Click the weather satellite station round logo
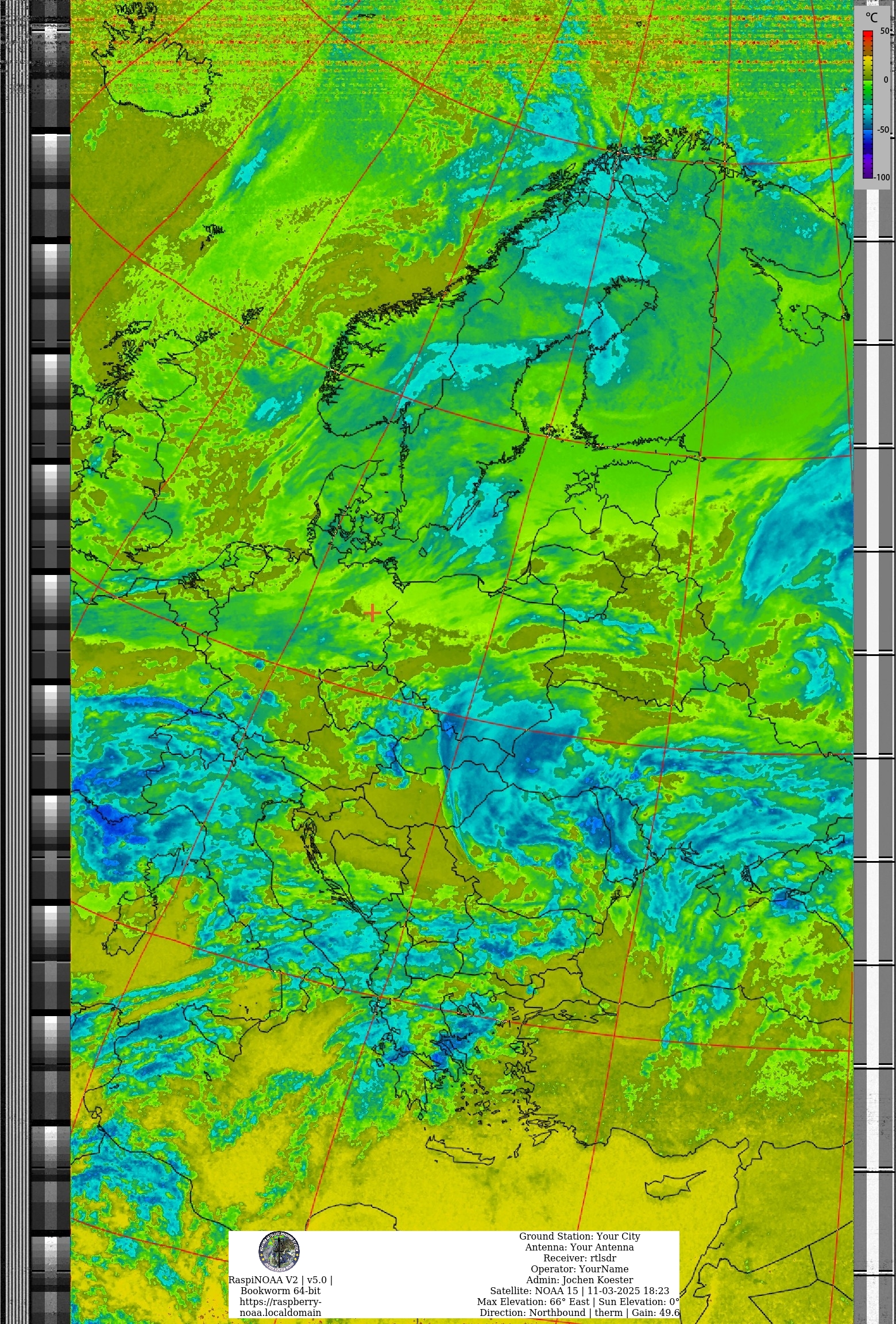This screenshot has height=1324, width=896. point(279,1252)
